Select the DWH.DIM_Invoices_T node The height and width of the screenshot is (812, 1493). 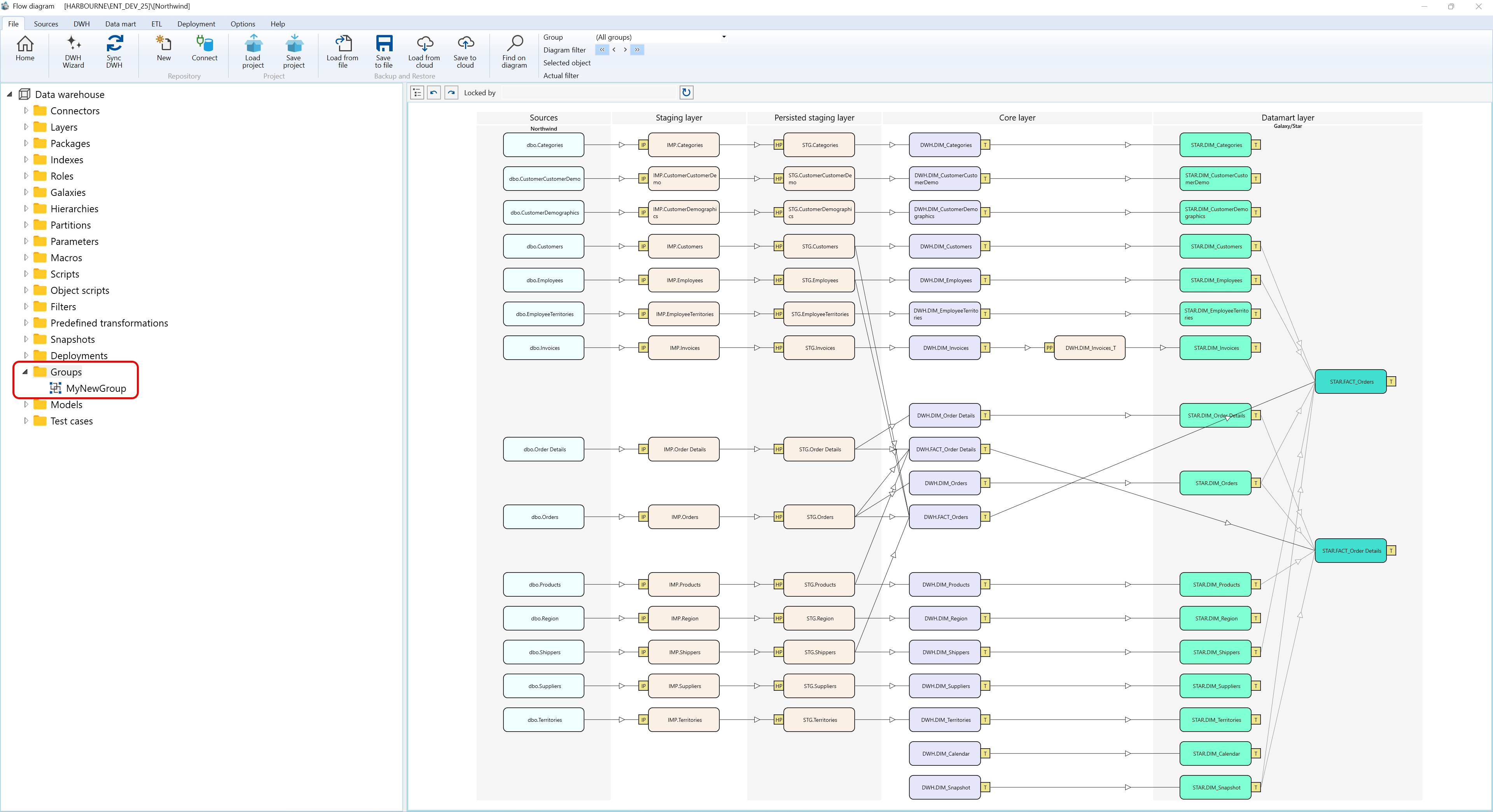click(1089, 348)
